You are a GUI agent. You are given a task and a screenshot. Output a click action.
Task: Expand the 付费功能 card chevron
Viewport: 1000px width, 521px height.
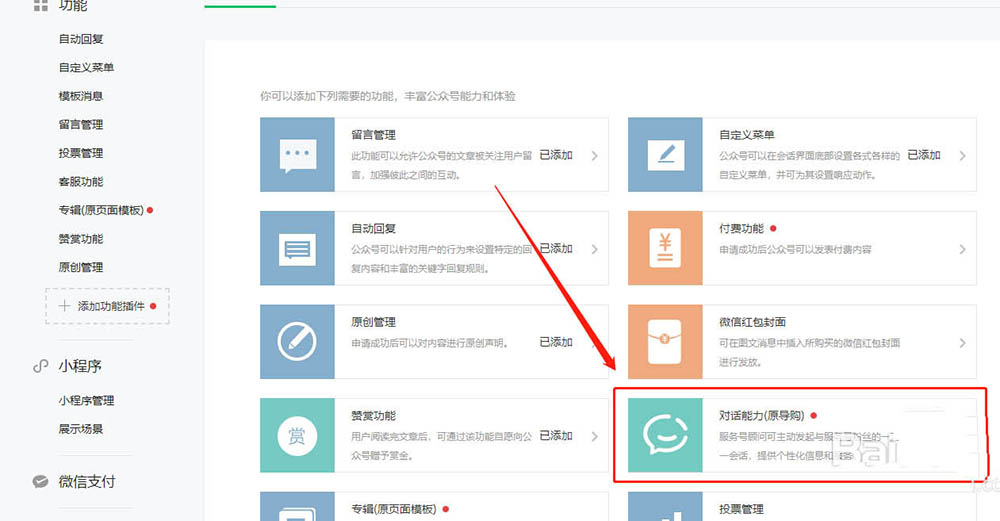[962, 249]
